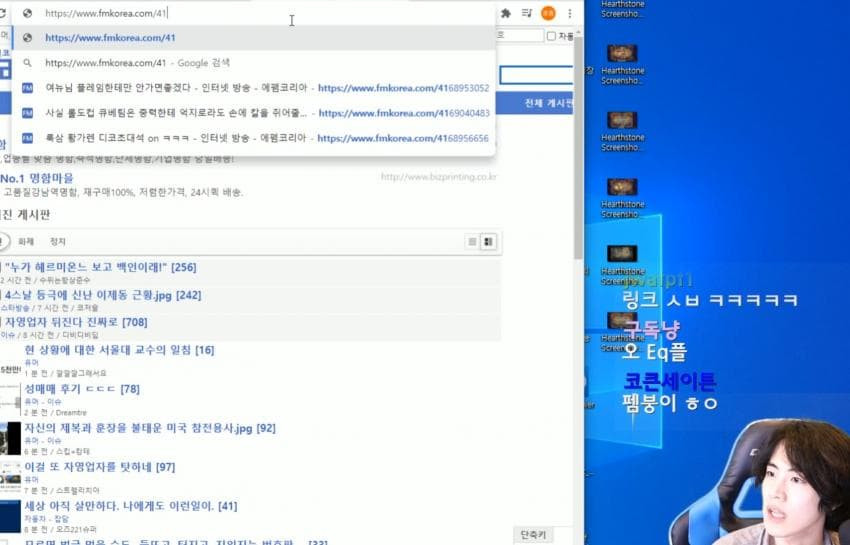Pick suggestion ending in 4168953052
The image size is (850, 545).
[x=254, y=88]
